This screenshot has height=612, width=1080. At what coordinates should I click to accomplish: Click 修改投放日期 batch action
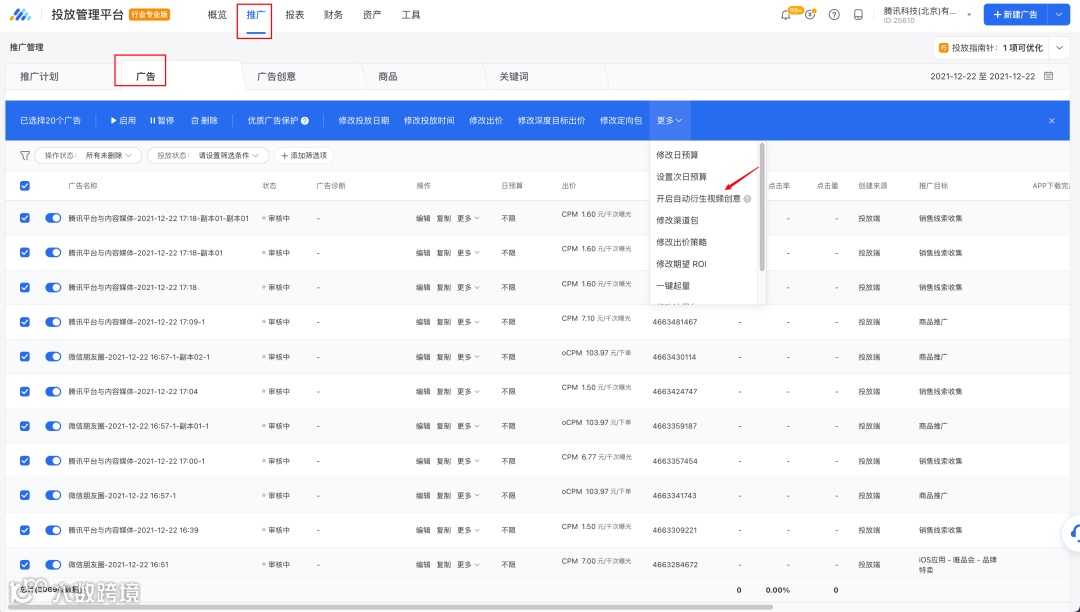(364, 120)
